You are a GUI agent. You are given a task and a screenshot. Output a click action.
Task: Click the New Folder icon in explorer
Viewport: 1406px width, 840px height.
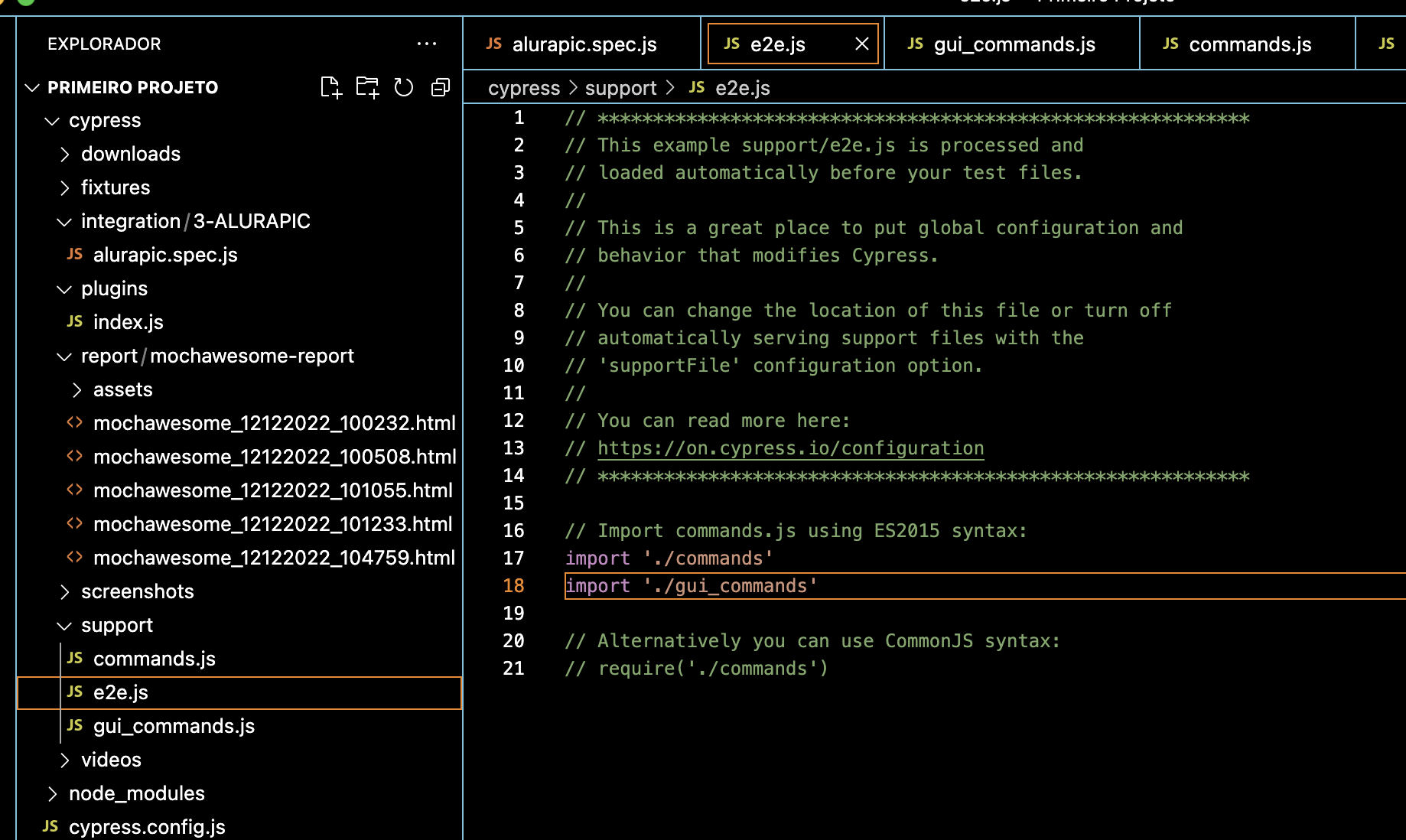367,88
